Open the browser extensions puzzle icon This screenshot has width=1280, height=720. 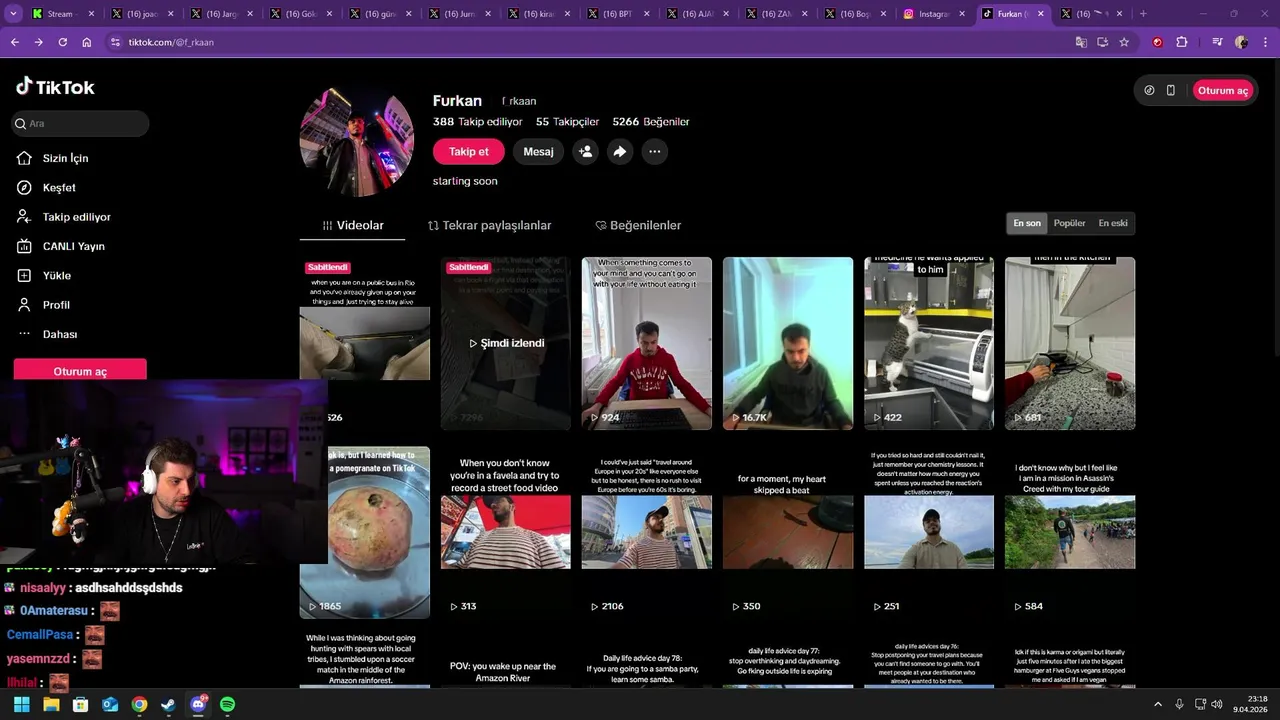[1182, 42]
